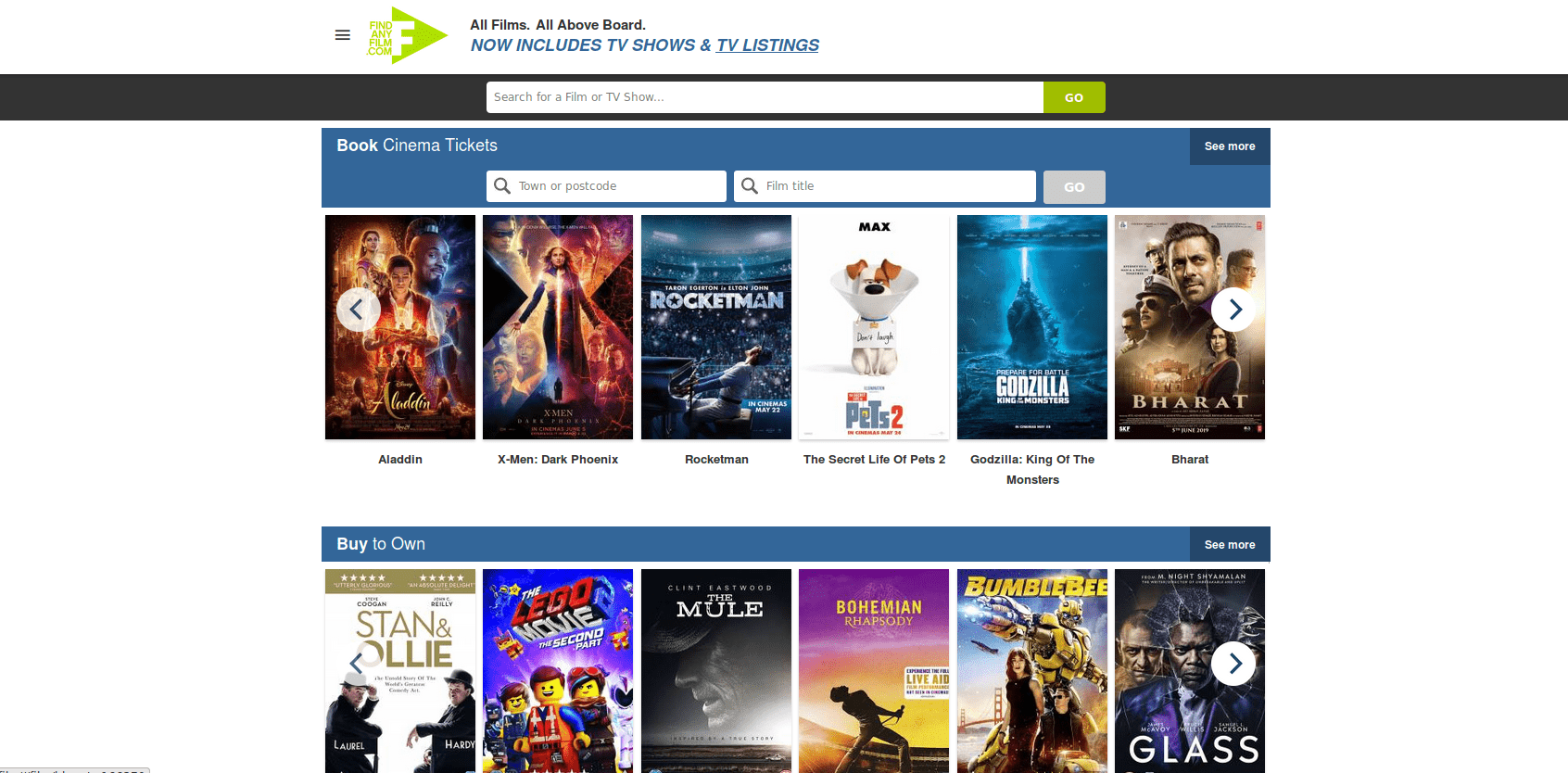The width and height of the screenshot is (1568, 773).
Task: Open the Bohemian Rhapsody poster
Action: pyautogui.click(x=874, y=671)
